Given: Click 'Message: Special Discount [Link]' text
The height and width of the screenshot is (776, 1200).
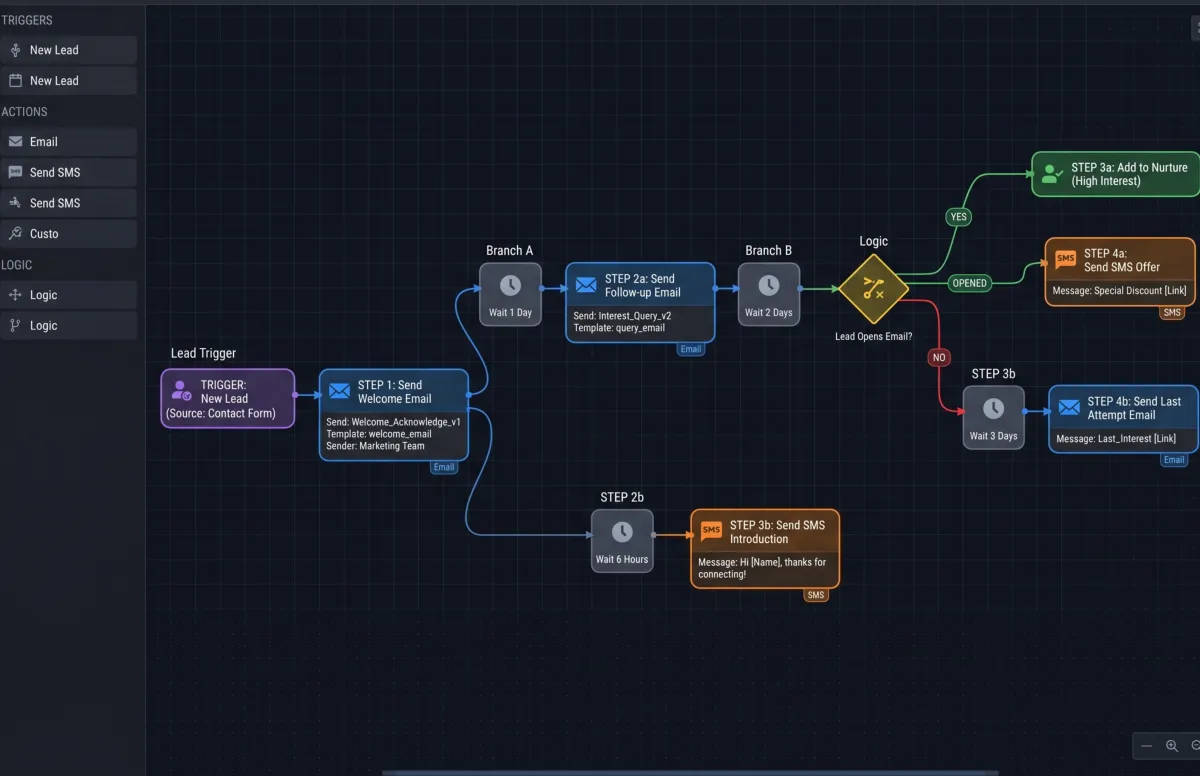Looking at the screenshot, I should coord(1121,291).
